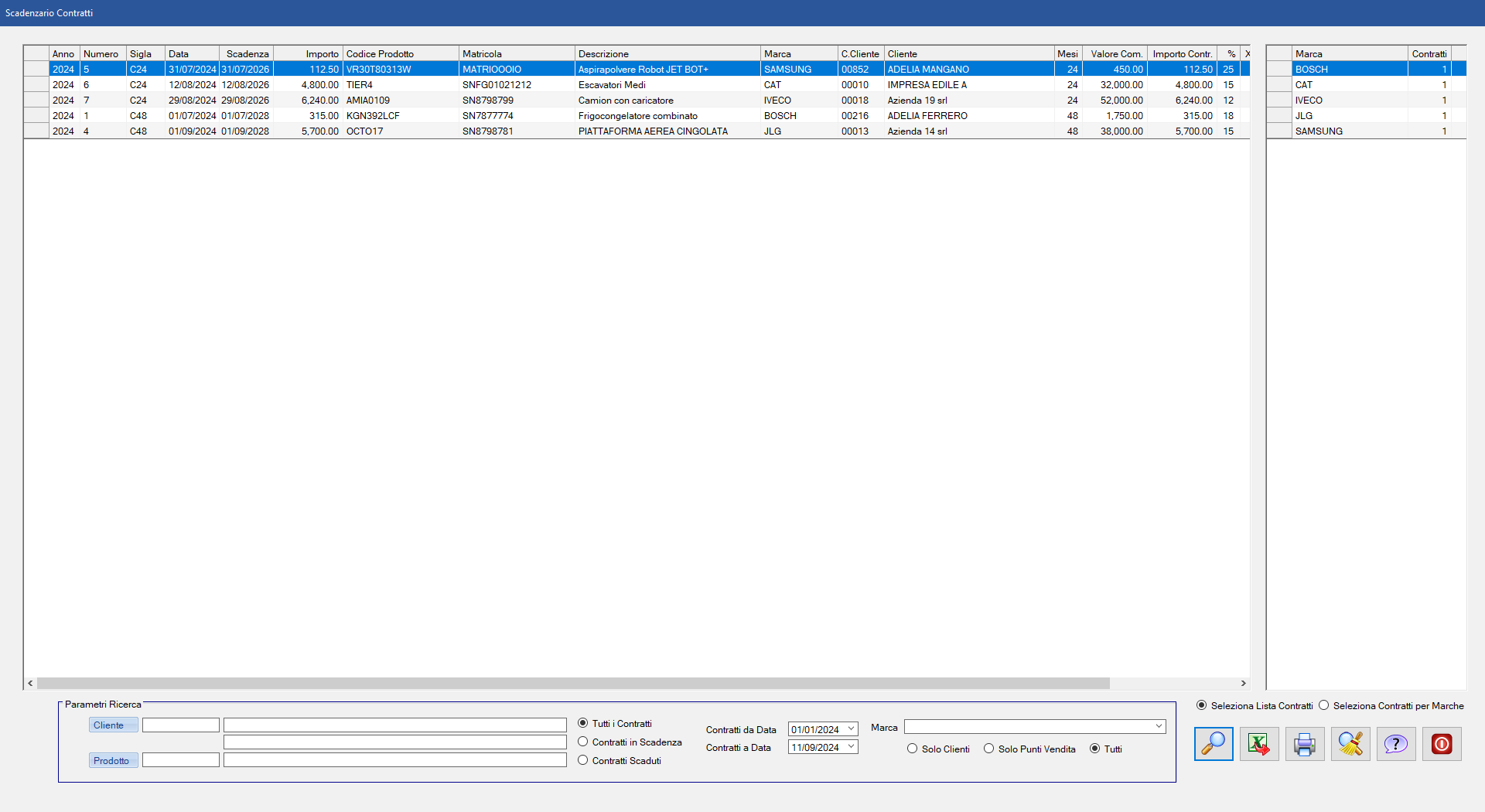Expand the Contratti a Data picker
The width and height of the screenshot is (1485, 812).
coord(851,747)
